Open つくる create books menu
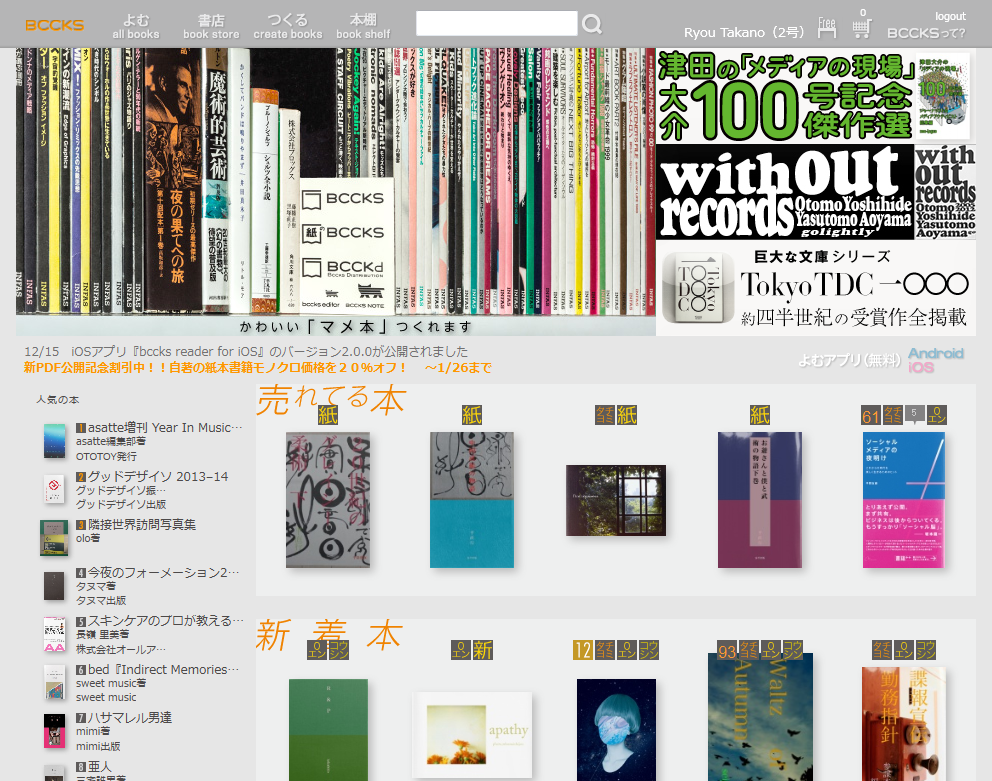992x781 pixels. pyautogui.click(x=288, y=27)
